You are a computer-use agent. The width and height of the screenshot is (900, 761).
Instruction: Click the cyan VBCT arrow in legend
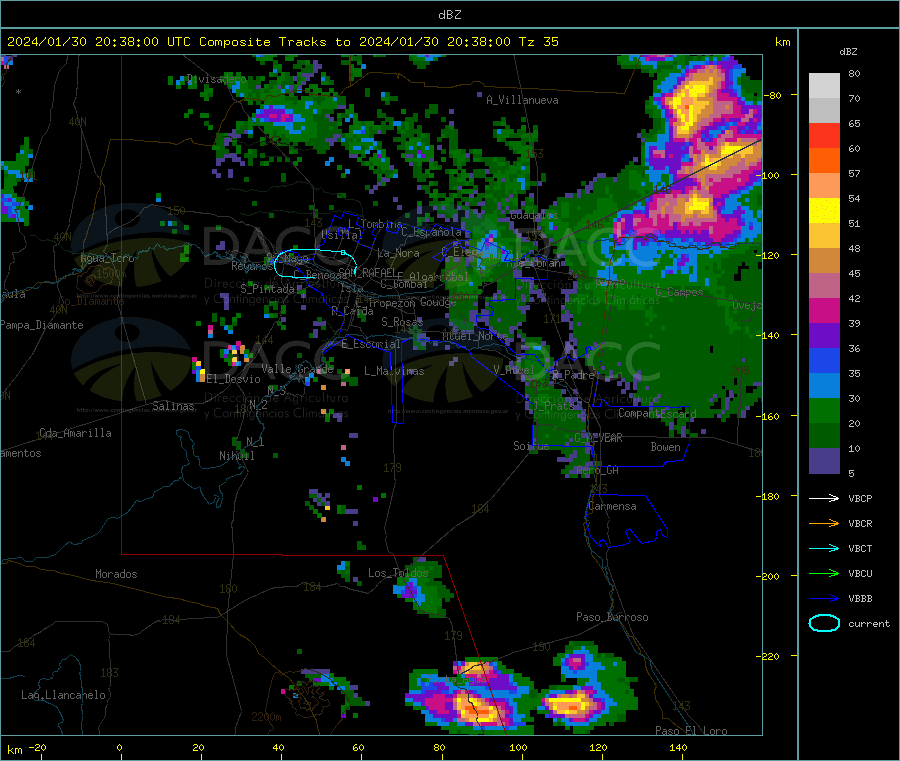(x=824, y=548)
